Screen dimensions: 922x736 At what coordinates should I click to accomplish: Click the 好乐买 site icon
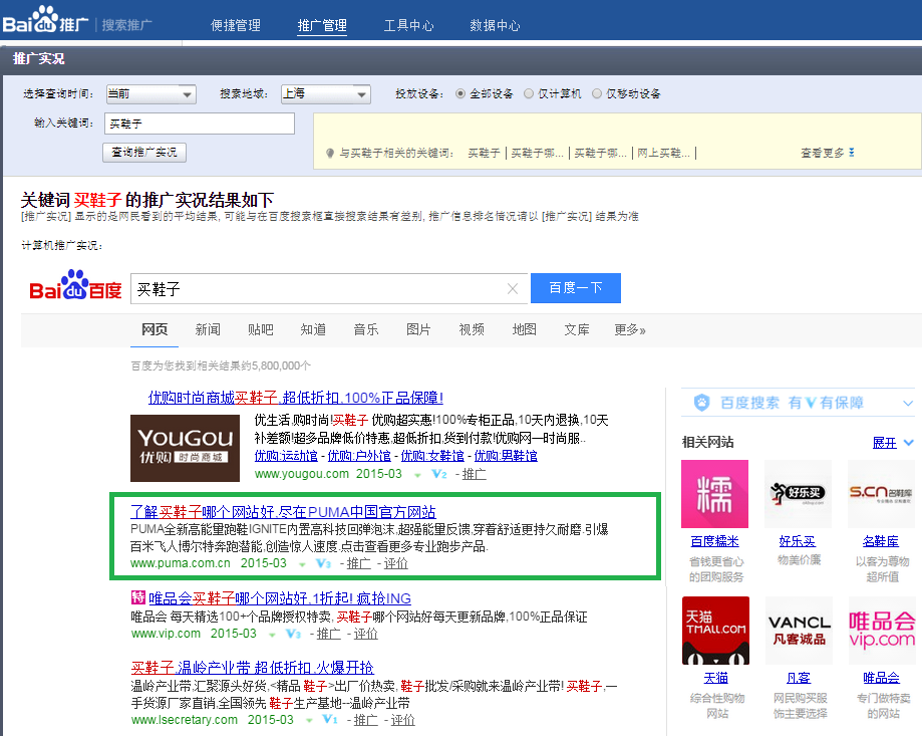click(796, 494)
